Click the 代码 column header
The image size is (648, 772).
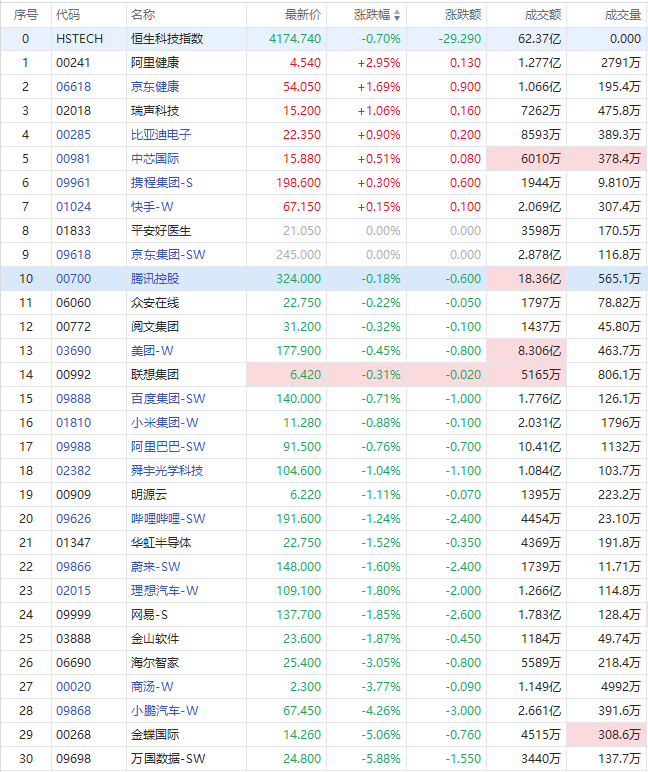68,15
